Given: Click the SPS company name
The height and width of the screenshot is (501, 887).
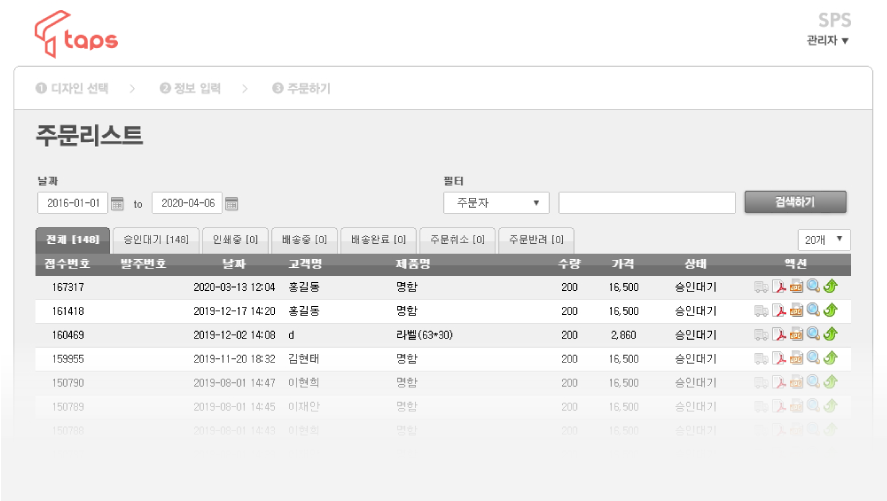Looking at the screenshot, I should (x=834, y=20).
